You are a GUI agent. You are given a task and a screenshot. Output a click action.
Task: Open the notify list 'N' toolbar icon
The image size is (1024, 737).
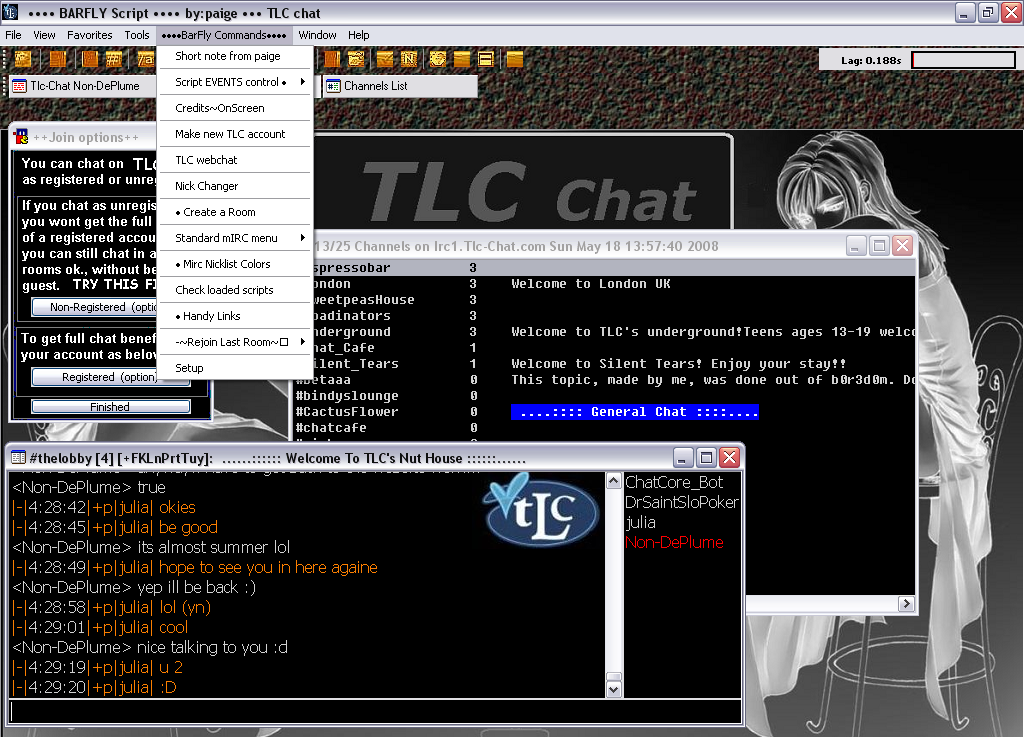409,59
